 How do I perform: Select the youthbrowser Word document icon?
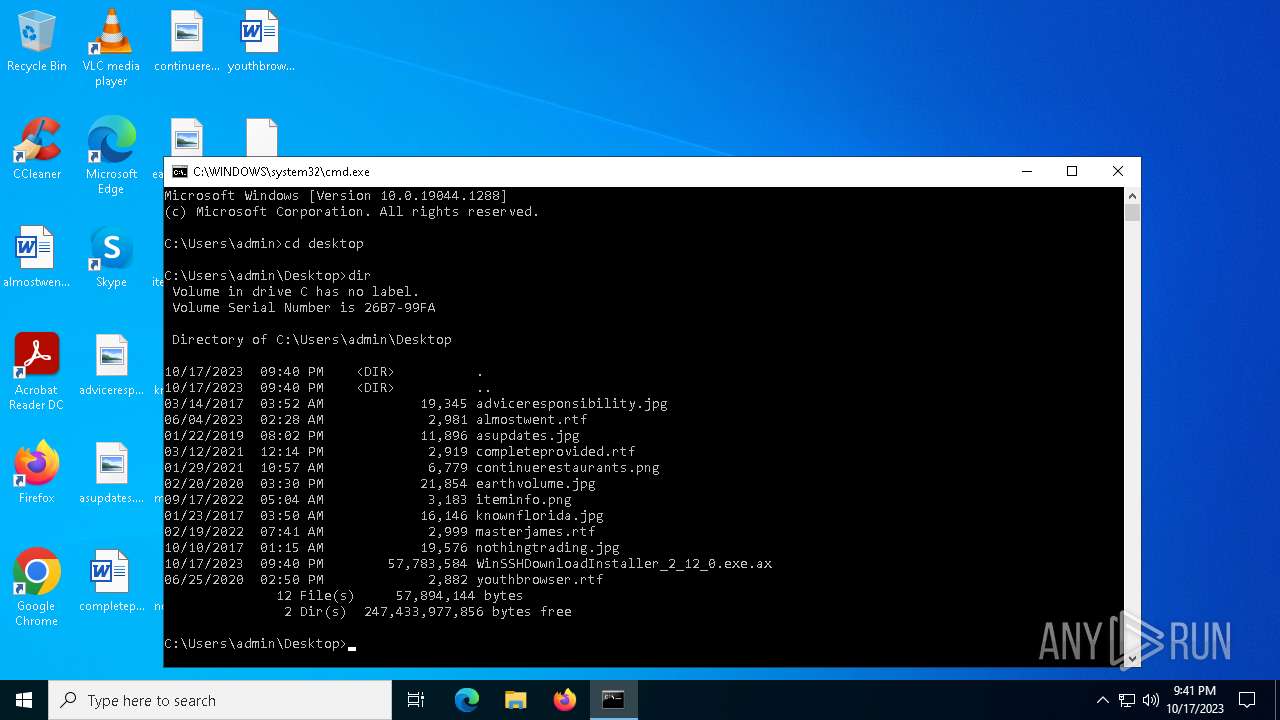(x=261, y=41)
